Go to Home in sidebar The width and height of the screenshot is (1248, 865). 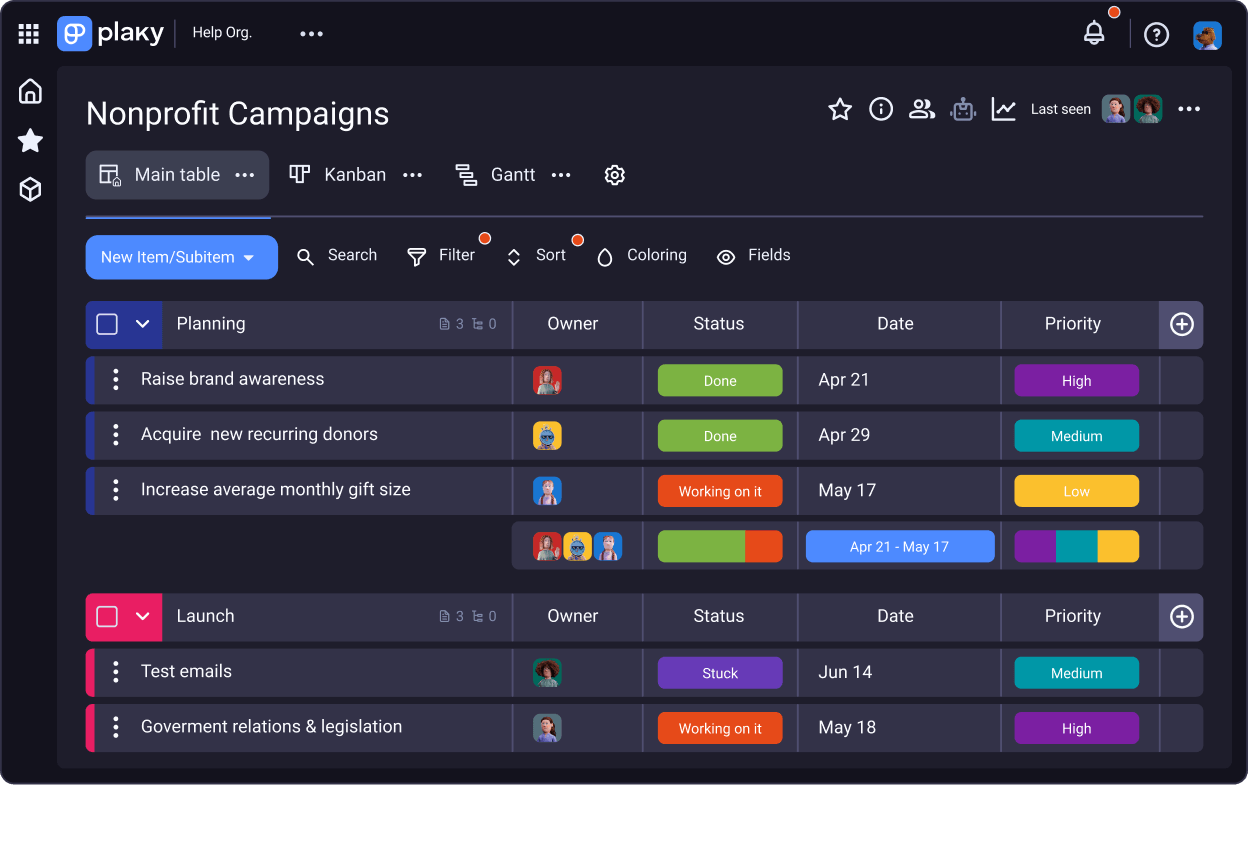click(x=31, y=92)
